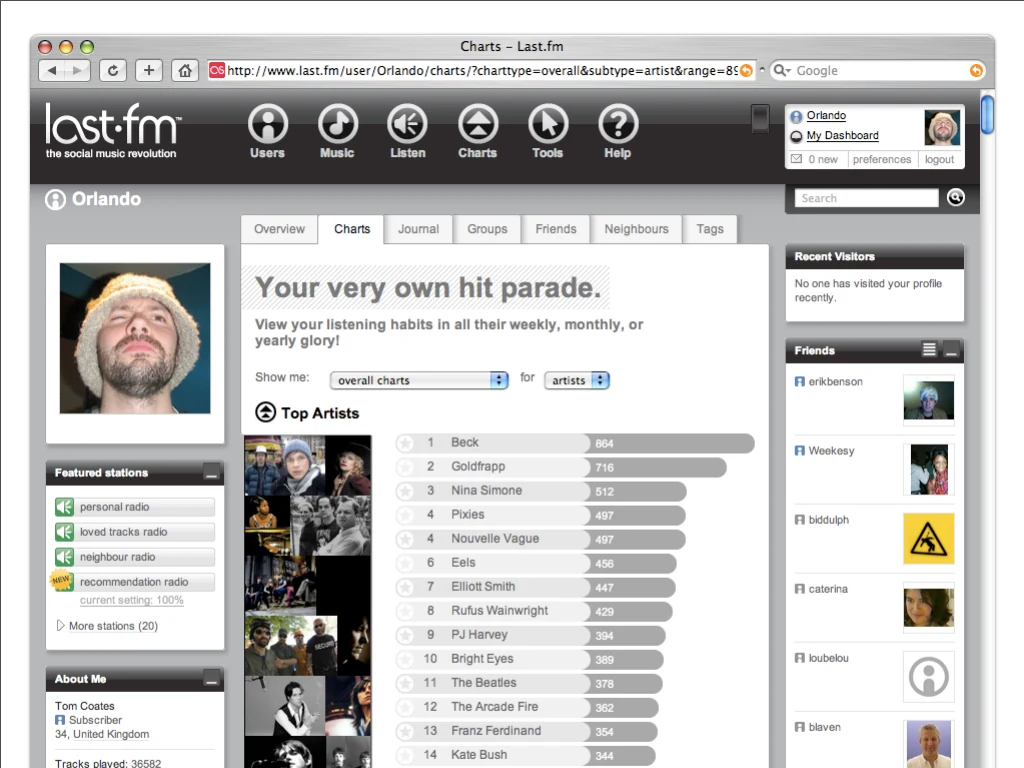This screenshot has width=1024, height=768.
Task: Click the United Kingdom link in About Me
Action: click(111, 734)
